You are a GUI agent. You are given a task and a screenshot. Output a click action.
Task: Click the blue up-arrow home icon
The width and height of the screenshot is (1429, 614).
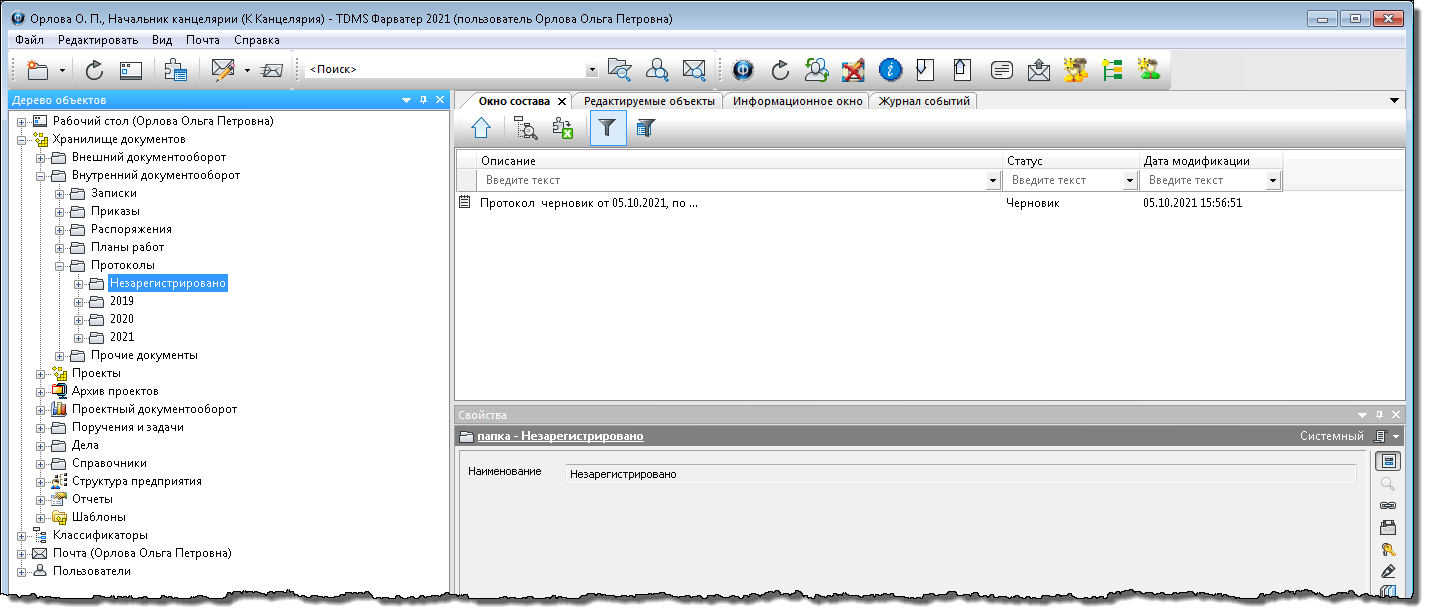(481, 128)
